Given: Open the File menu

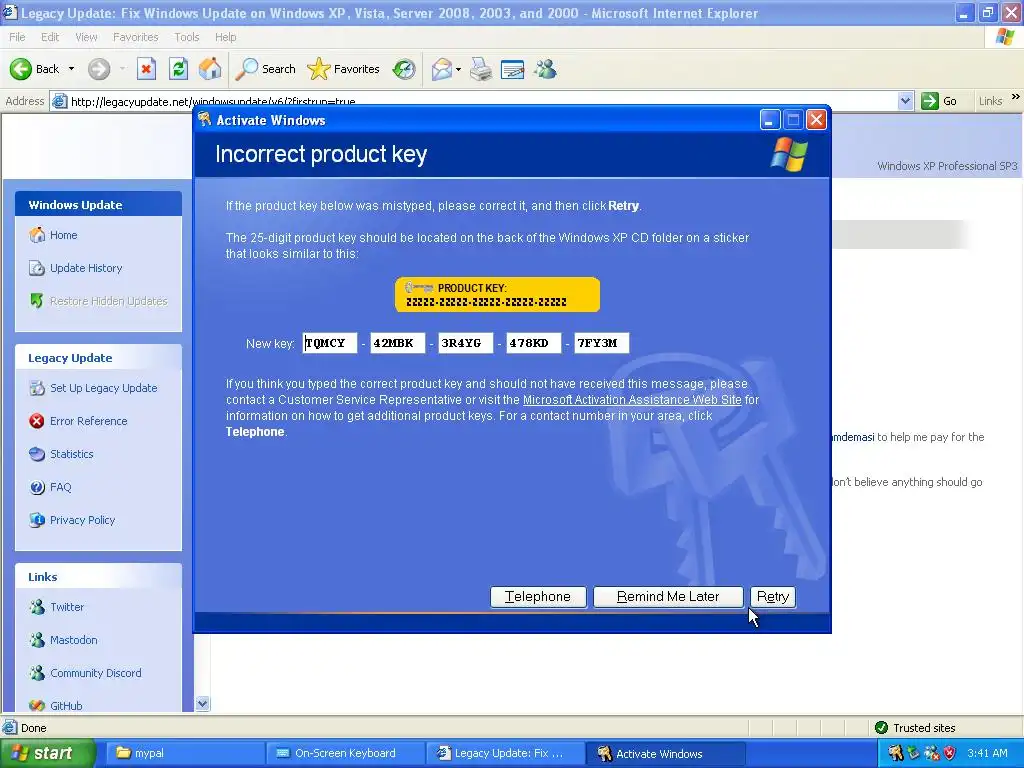Looking at the screenshot, I should coord(17,37).
